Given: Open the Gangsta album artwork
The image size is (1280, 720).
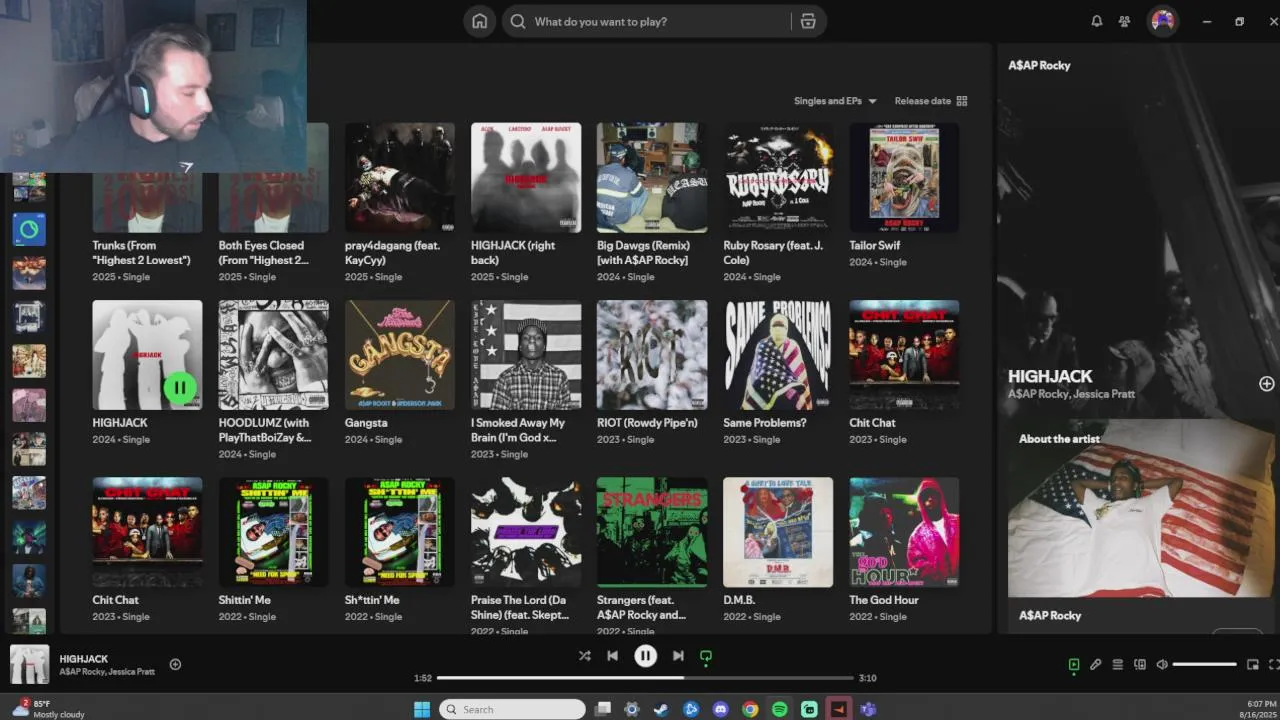Looking at the screenshot, I should [400, 355].
